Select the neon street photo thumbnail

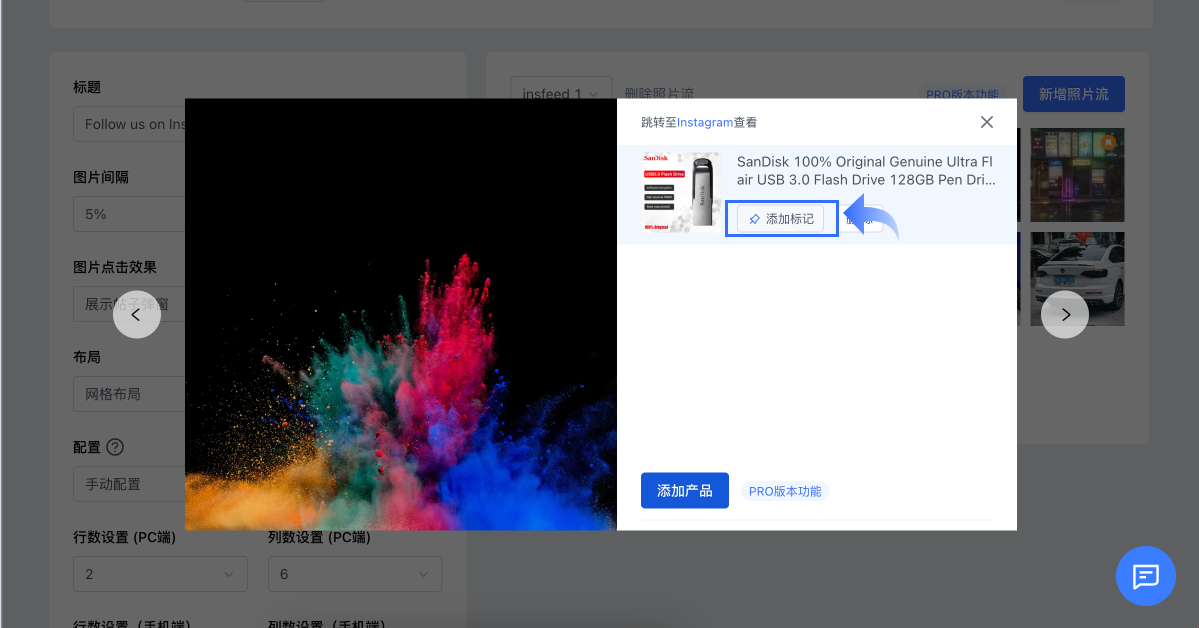coord(1077,175)
